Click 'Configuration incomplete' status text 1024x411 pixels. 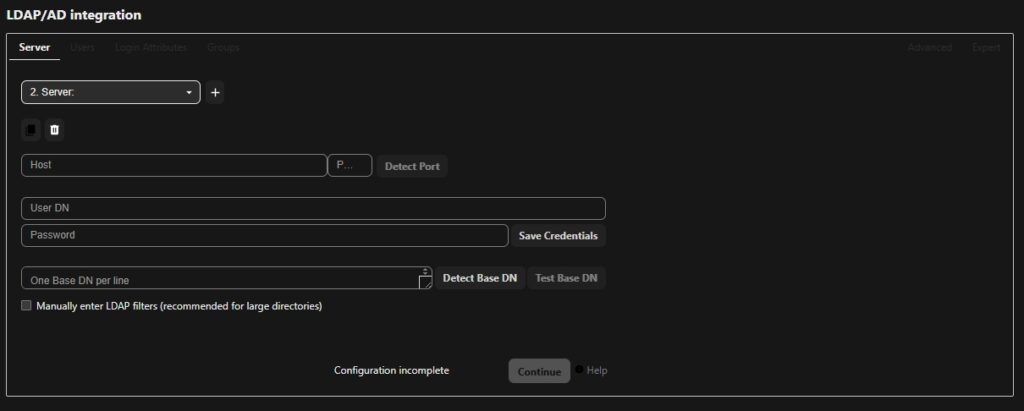point(392,370)
